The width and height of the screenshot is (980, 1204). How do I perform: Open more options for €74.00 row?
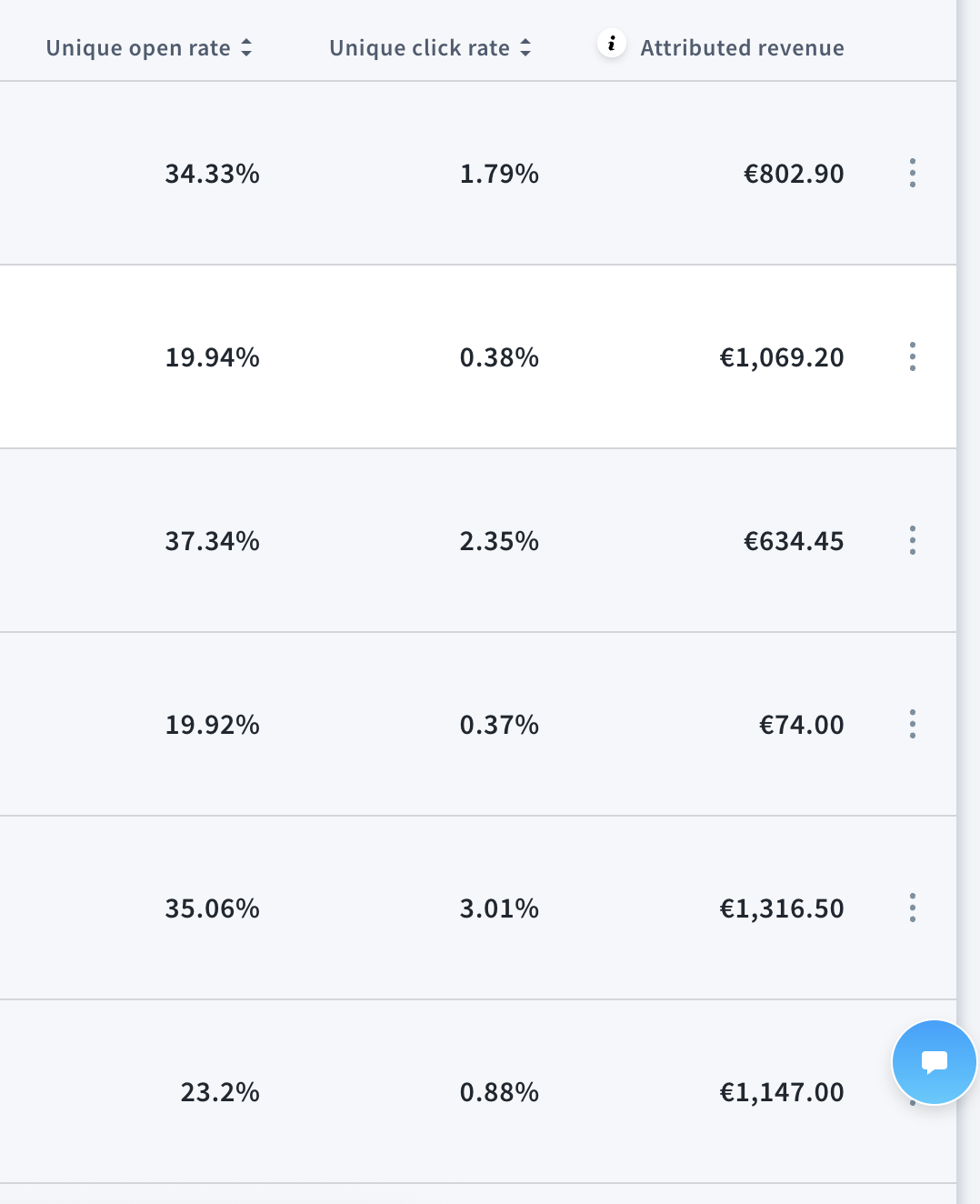[912, 724]
